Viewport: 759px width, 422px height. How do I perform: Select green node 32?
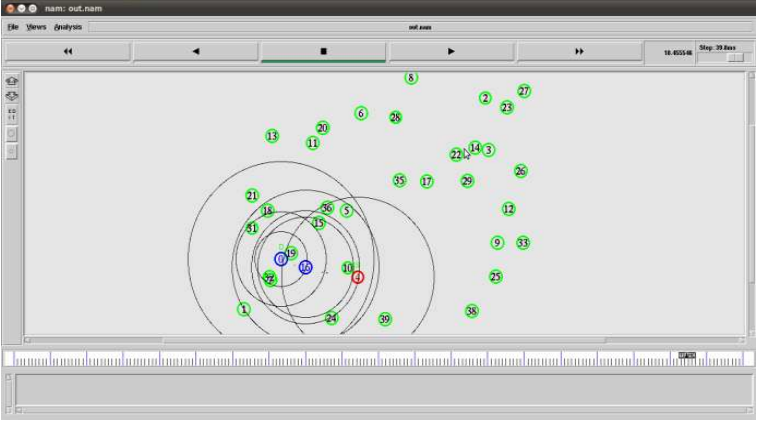coord(270,279)
